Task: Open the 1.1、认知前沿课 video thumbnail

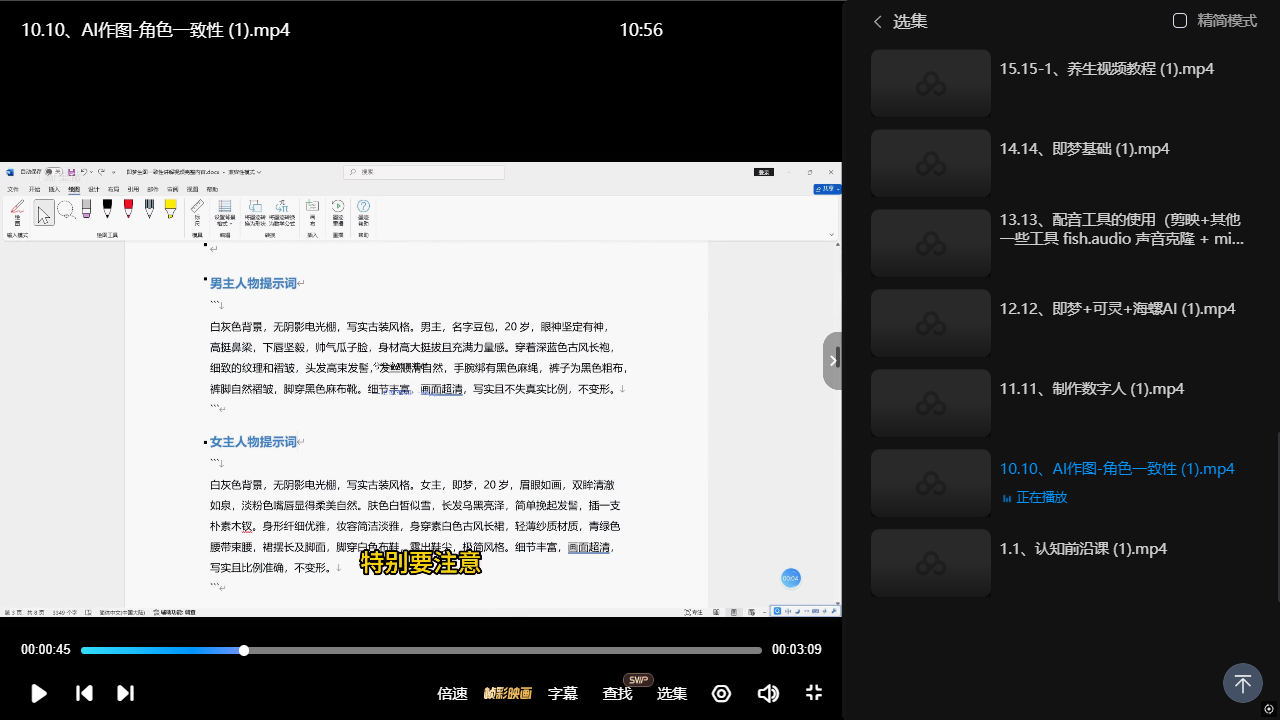Action: [x=930, y=563]
